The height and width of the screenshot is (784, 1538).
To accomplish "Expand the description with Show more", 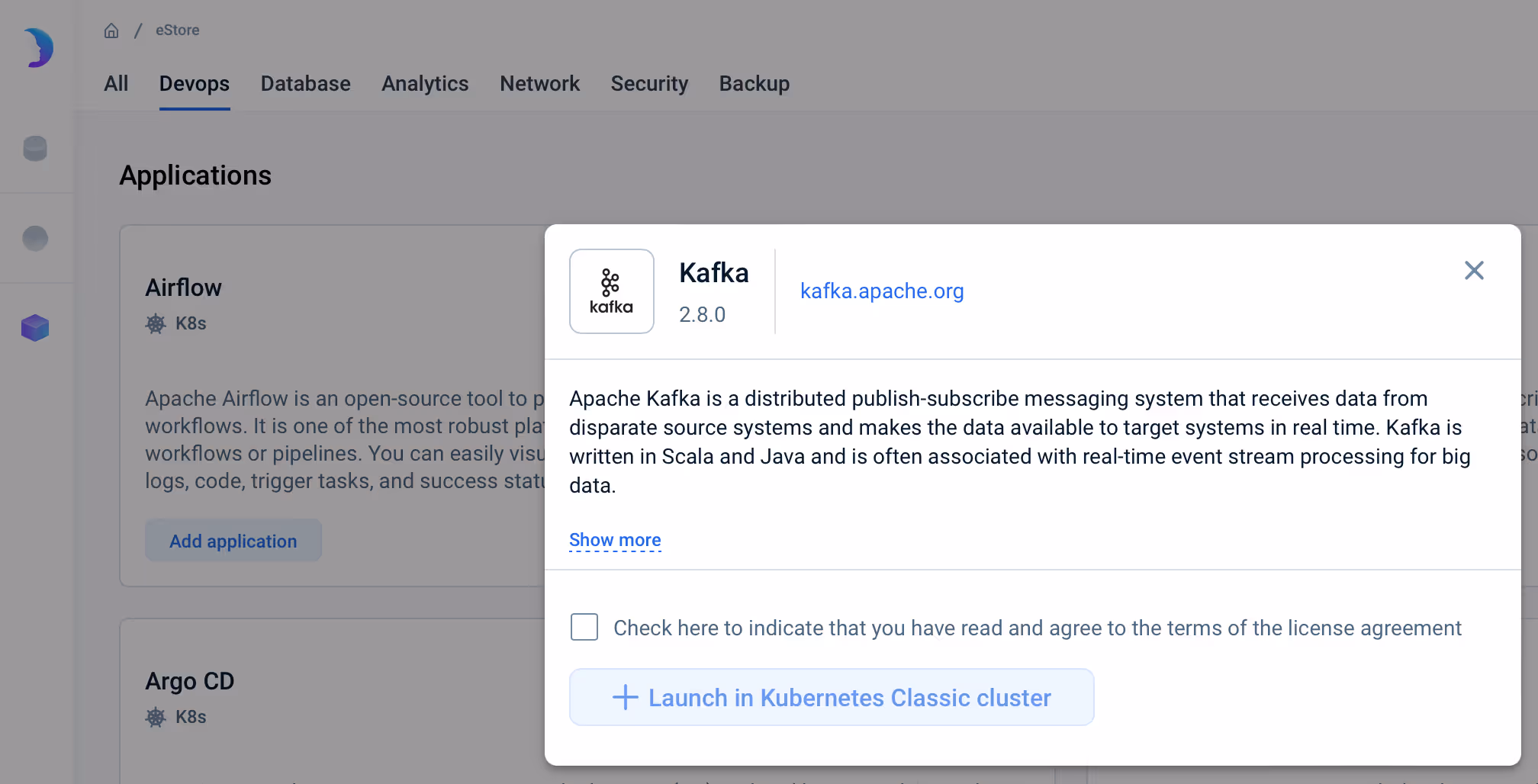I will point(615,540).
